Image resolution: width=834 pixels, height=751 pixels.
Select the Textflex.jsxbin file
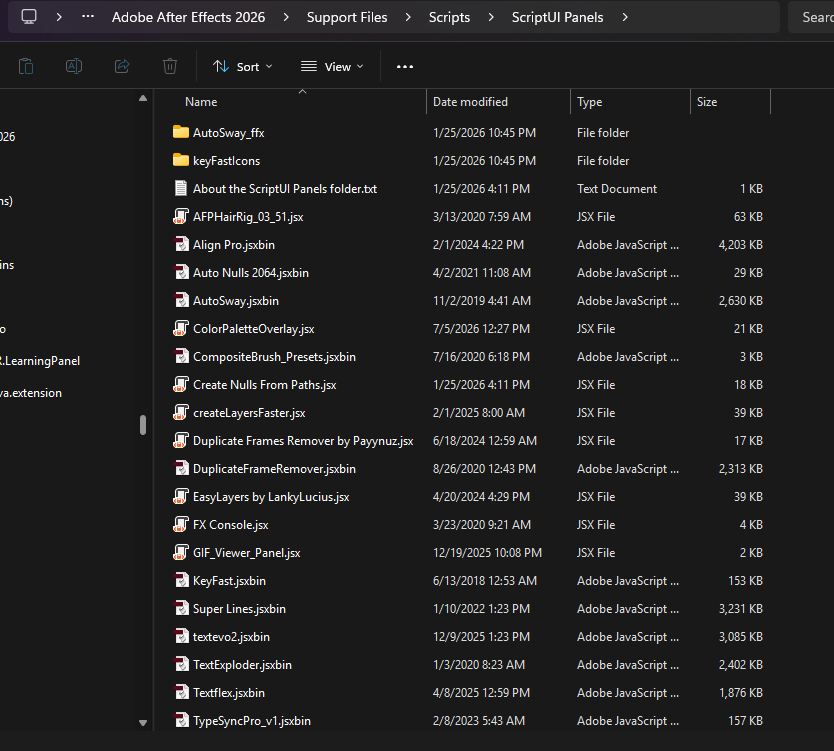point(229,692)
